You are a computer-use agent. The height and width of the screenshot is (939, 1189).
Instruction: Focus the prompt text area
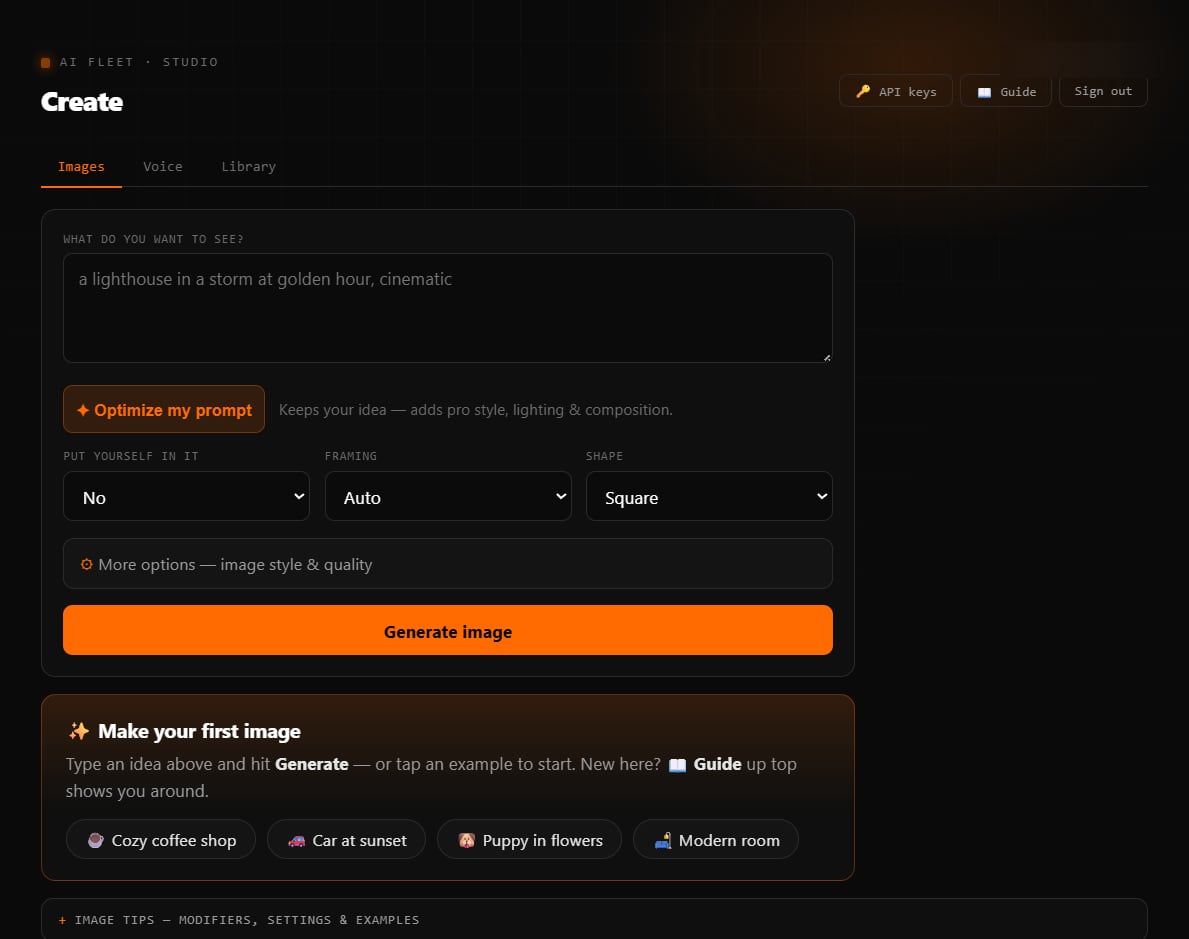tap(447, 308)
